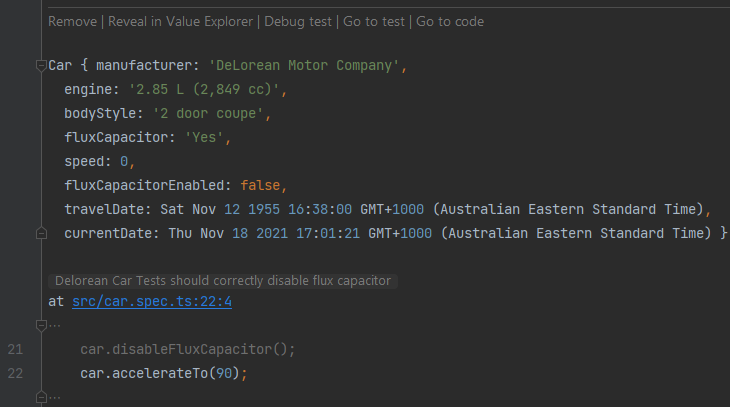730x407 pixels.
Task: Open src/car.spec.ts:22:4 source link
Action: pos(152,301)
